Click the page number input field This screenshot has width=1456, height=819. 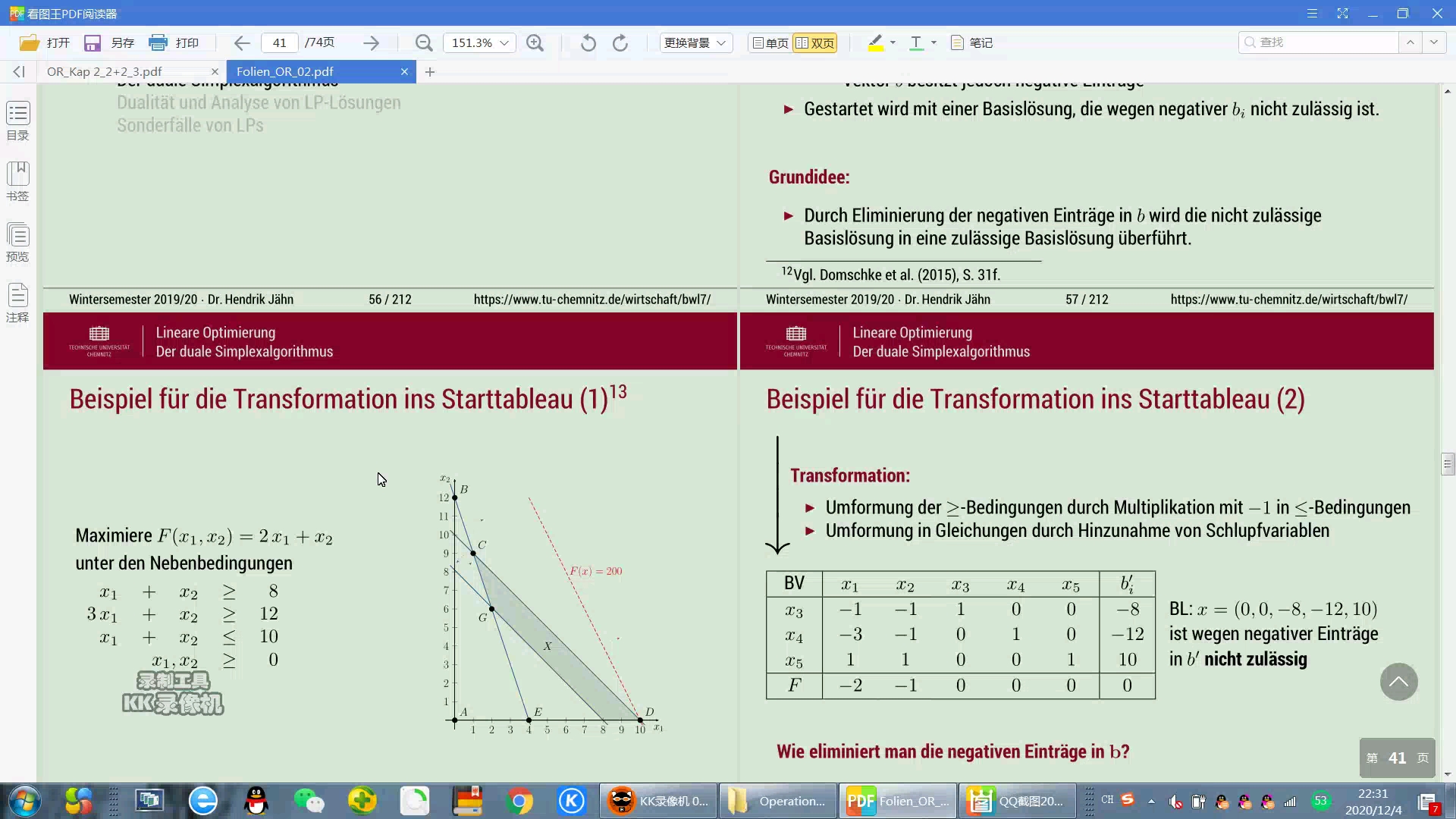280,43
